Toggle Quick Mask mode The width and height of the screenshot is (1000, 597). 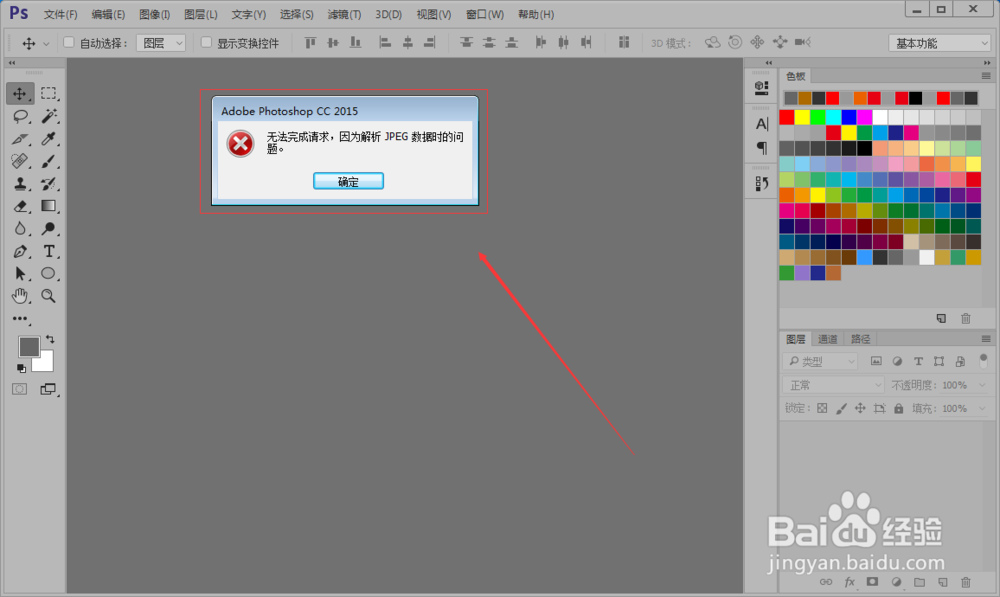pos(20,389)
